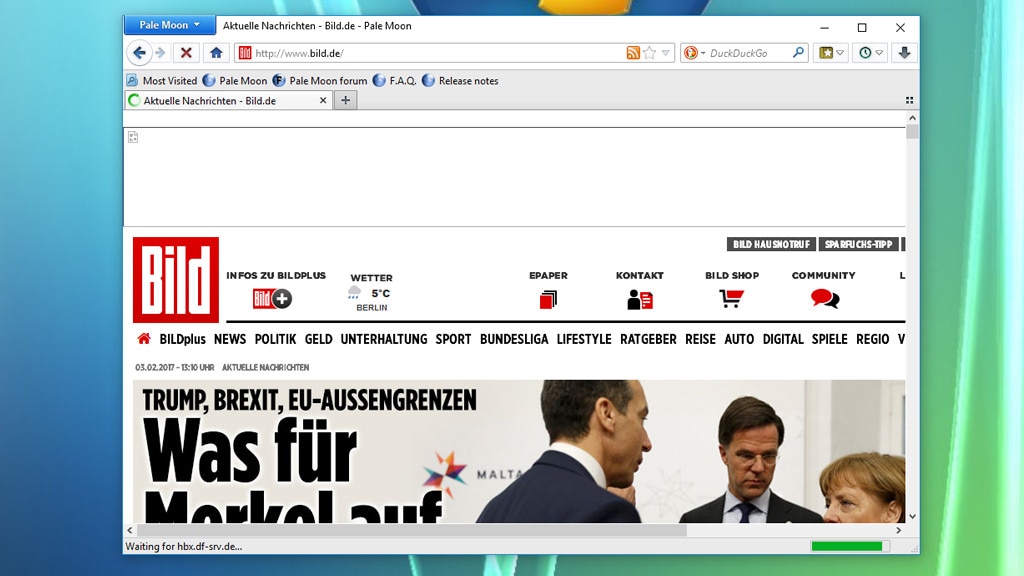This screenshot has width=1024, height=576.
Task: Click the Release notes bookmark
Action: (x=467, y=81)
